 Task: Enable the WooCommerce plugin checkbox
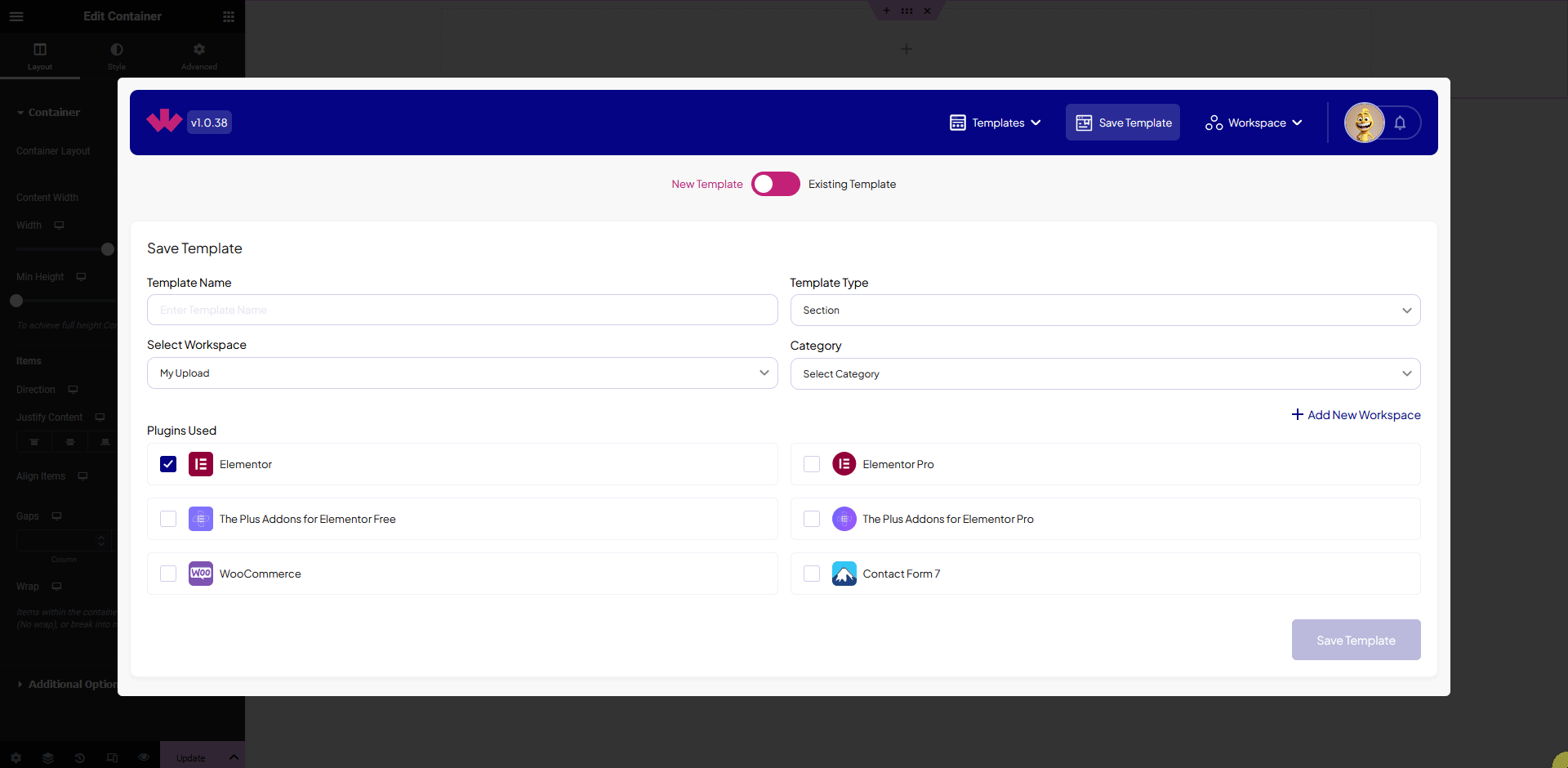pyautogui.click(x=167, y=573)
